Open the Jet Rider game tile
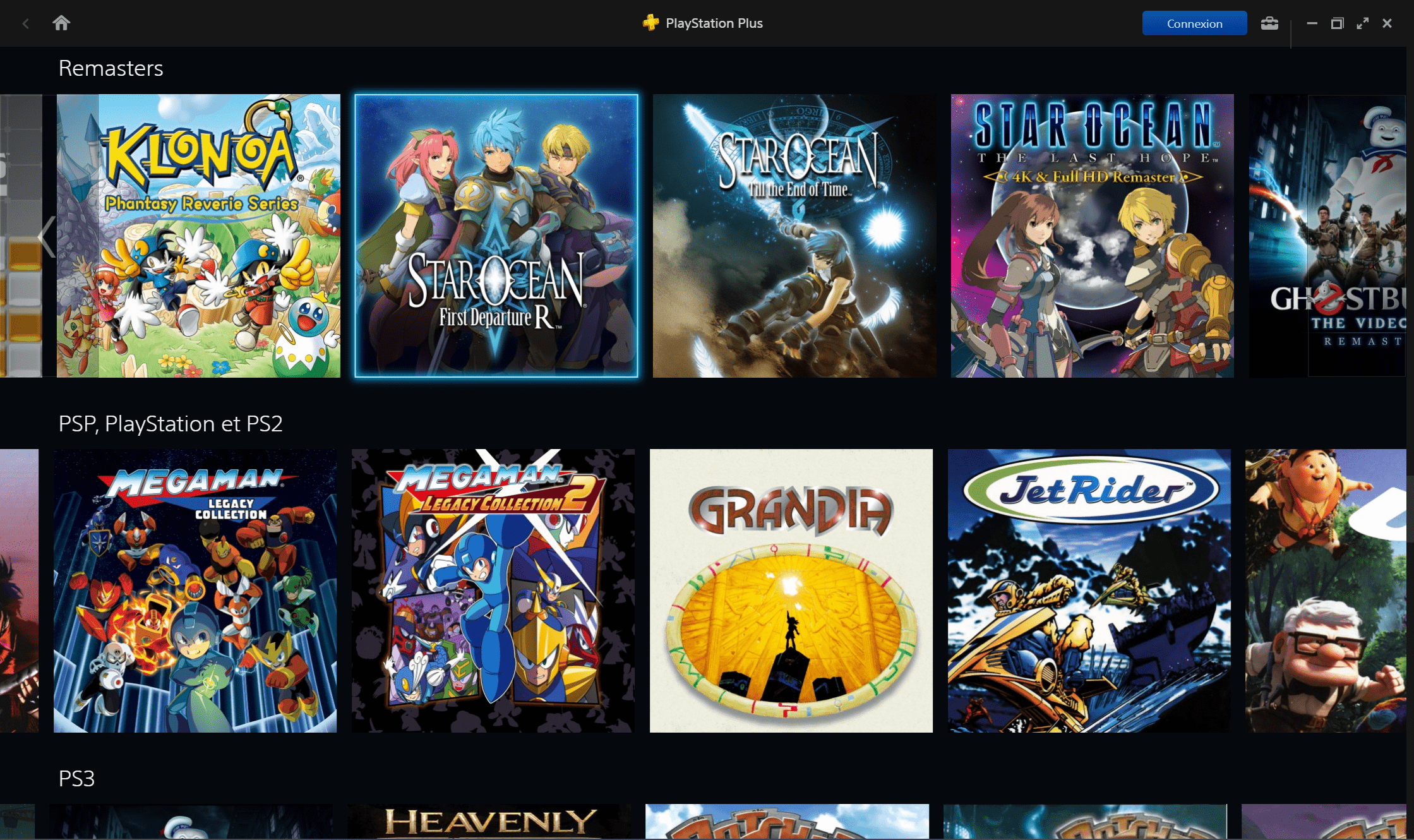 [1089, 591]
